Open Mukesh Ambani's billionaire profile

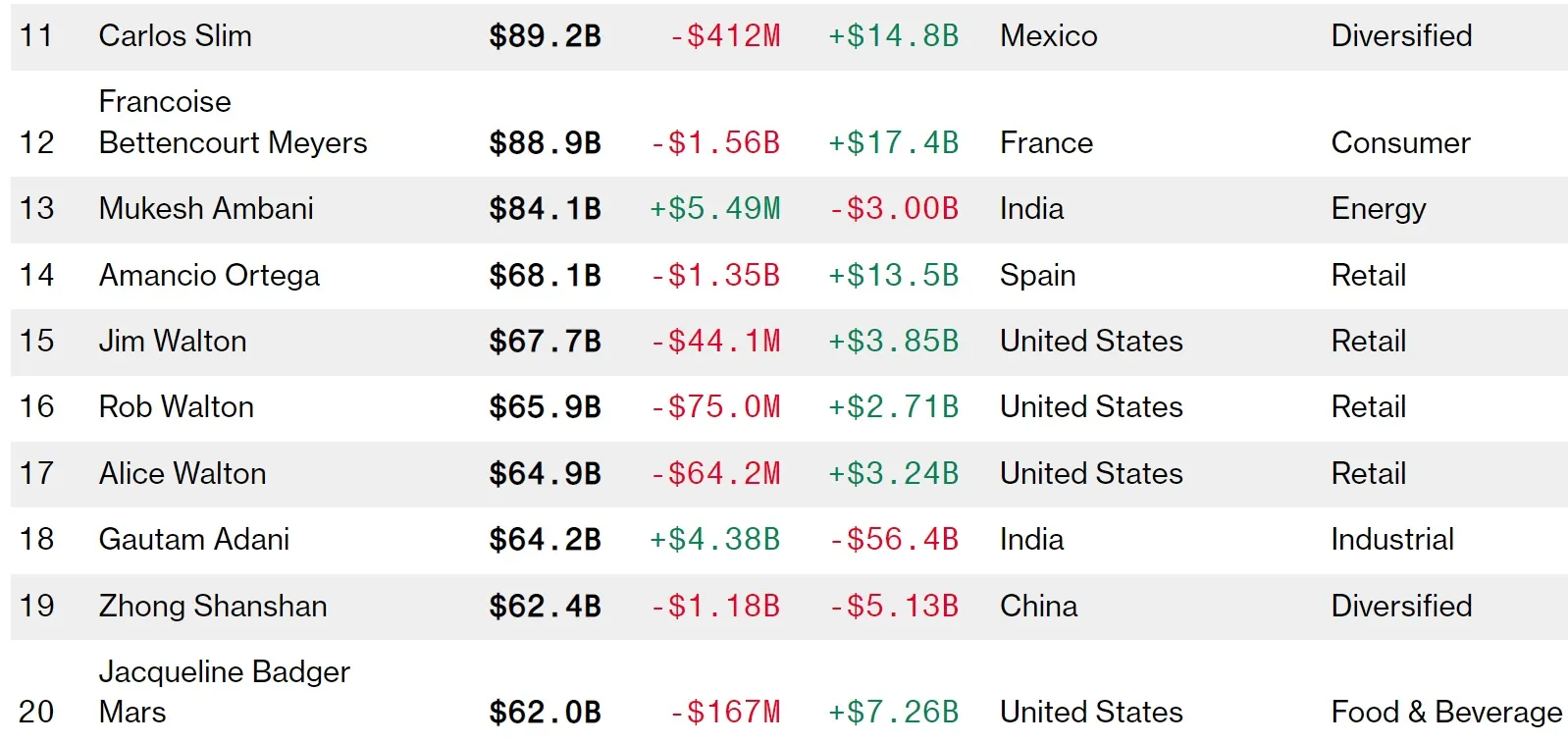(206, 209)
